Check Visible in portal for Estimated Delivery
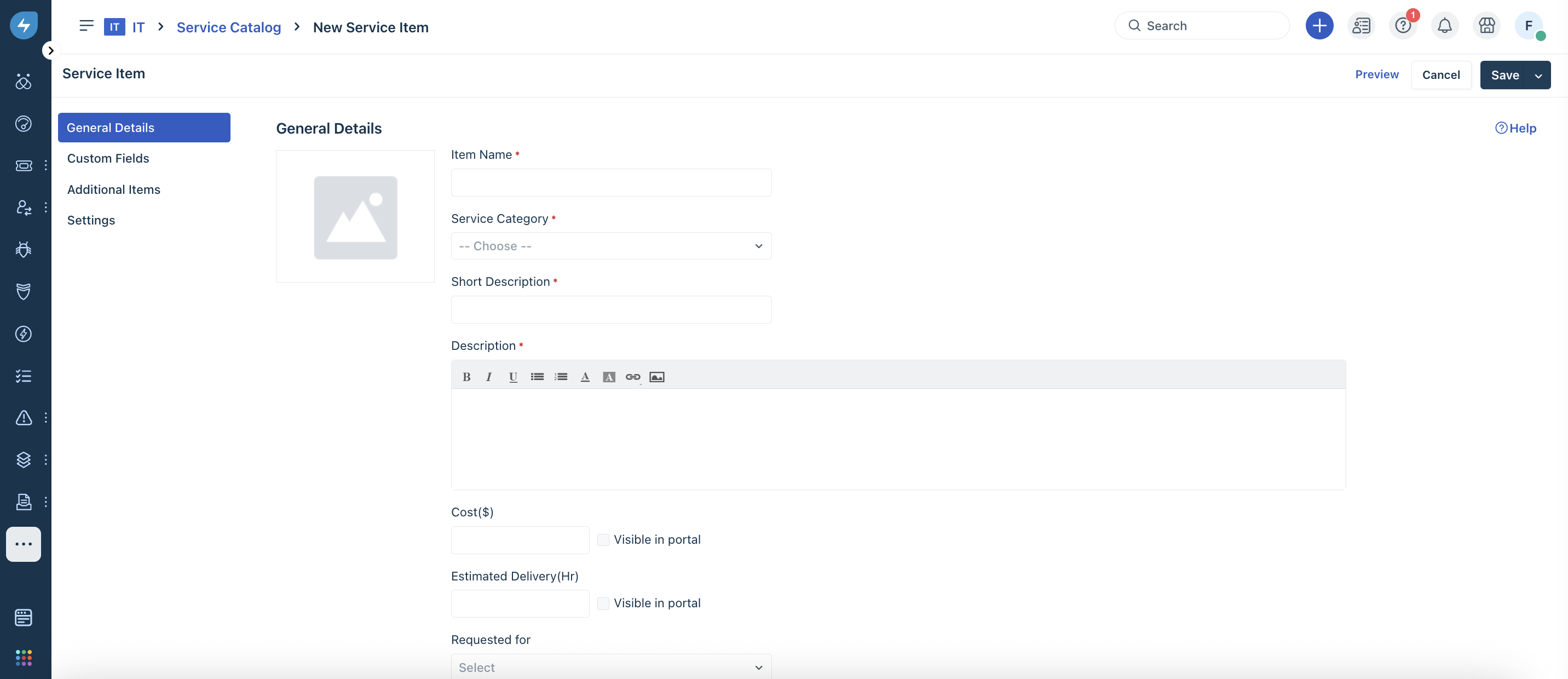Screen dimensions: 1568x679 click(x=603, y=603)
